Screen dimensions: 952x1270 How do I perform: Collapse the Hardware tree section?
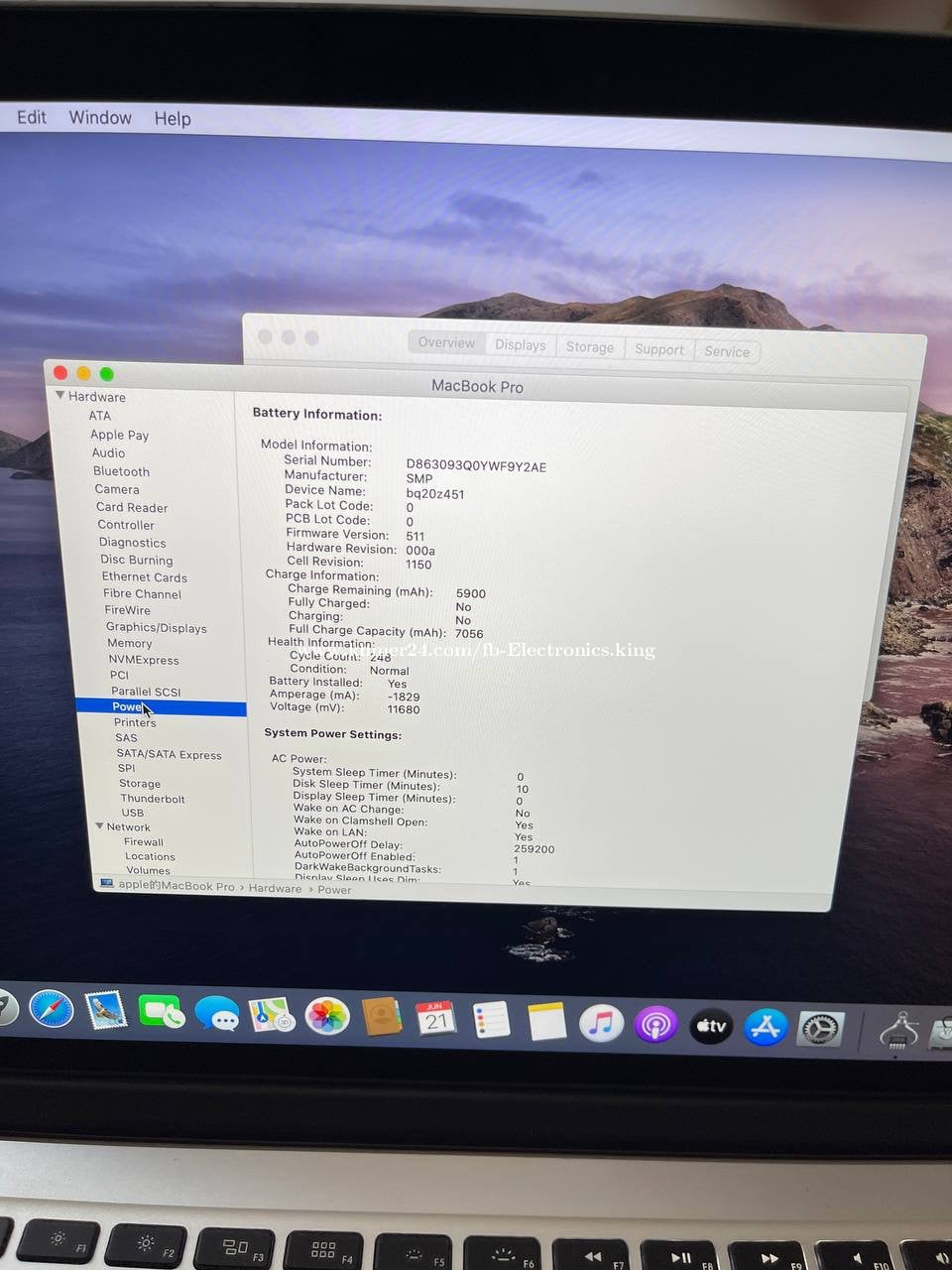click(x=60, y=395)
